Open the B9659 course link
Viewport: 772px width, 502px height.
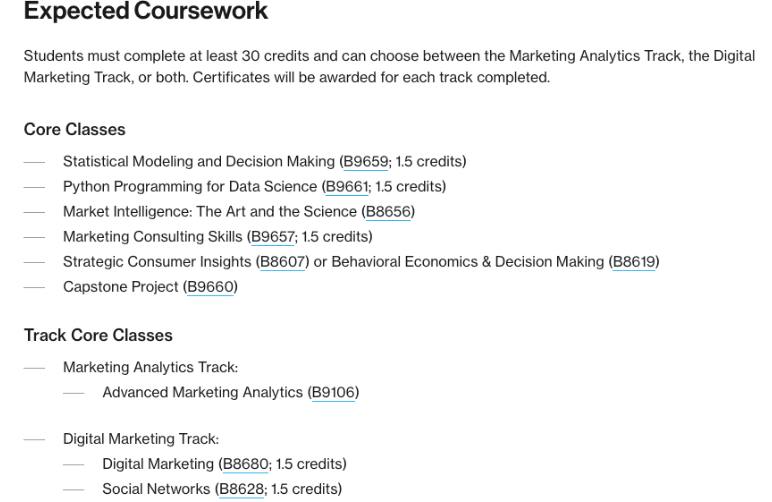click(x=364, y=161)
